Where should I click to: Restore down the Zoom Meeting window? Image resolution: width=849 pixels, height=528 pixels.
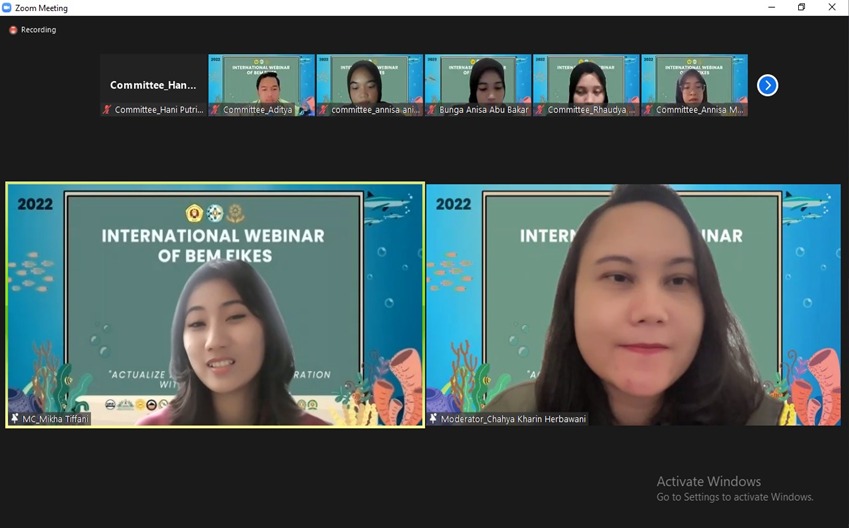point(801,8)
